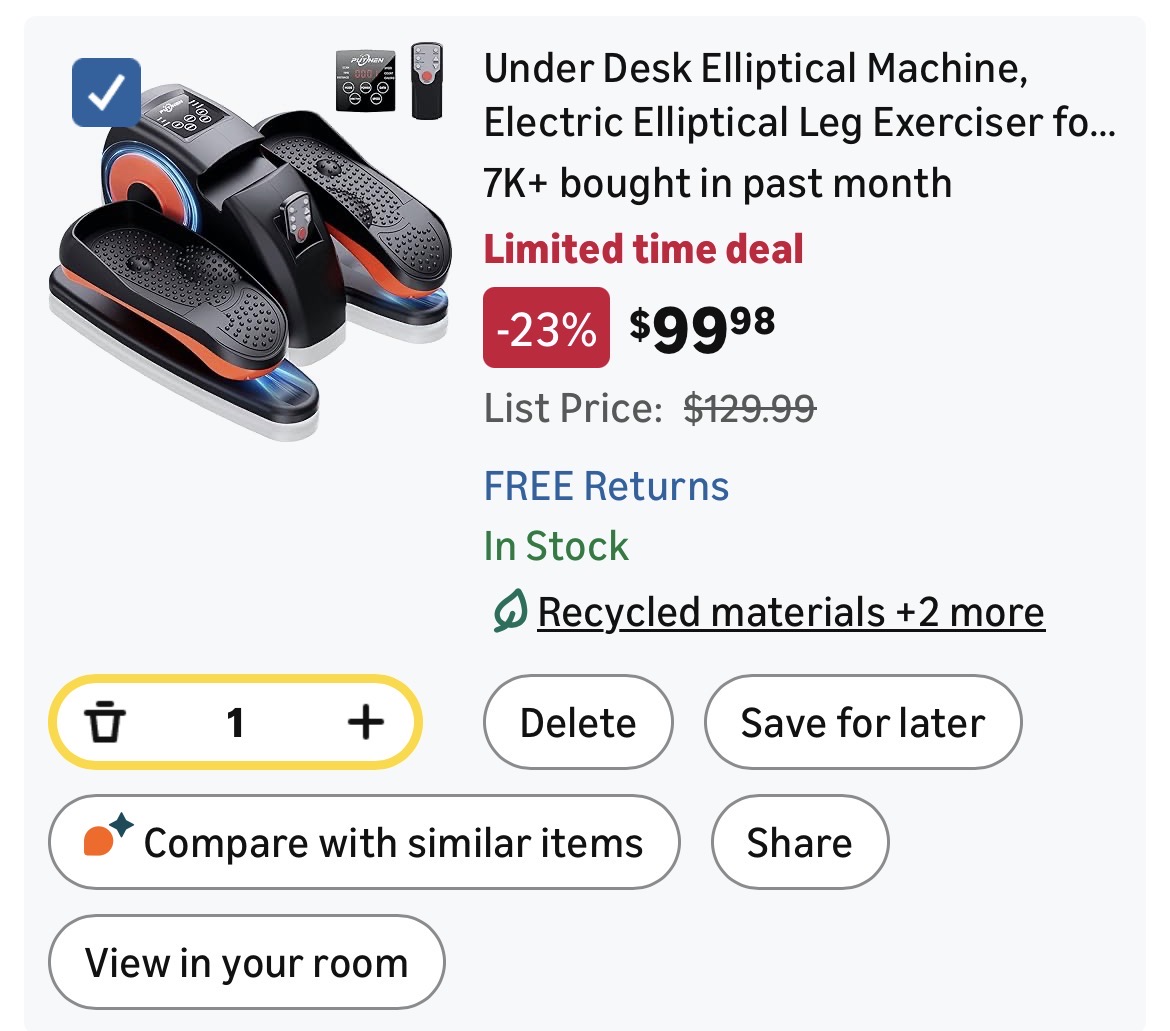This screenshot has height=1031, width=1170.
Task: Click the remote control inset picture
Action: coord(427,81)
